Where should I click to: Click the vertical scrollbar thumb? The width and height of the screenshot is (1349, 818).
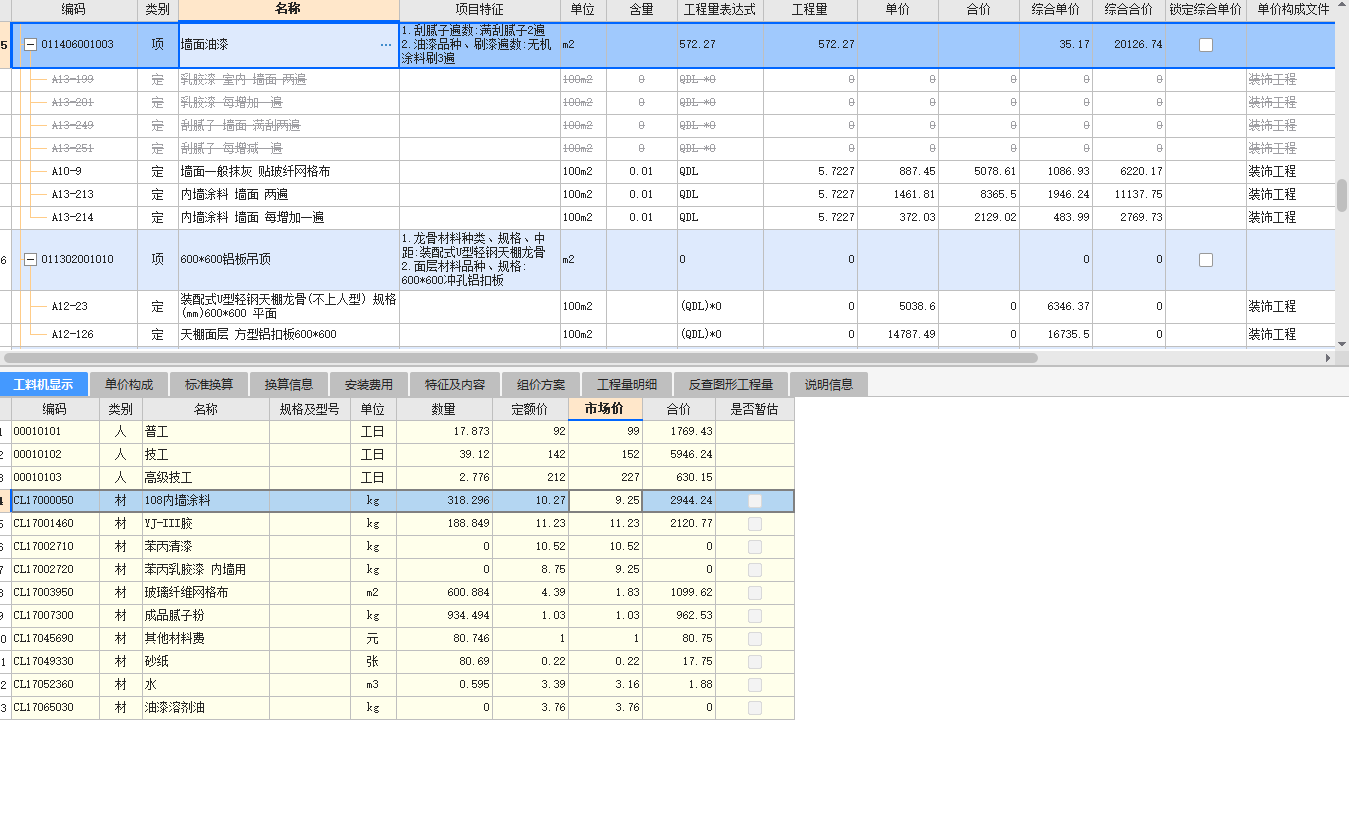(x=1342, y=195)
